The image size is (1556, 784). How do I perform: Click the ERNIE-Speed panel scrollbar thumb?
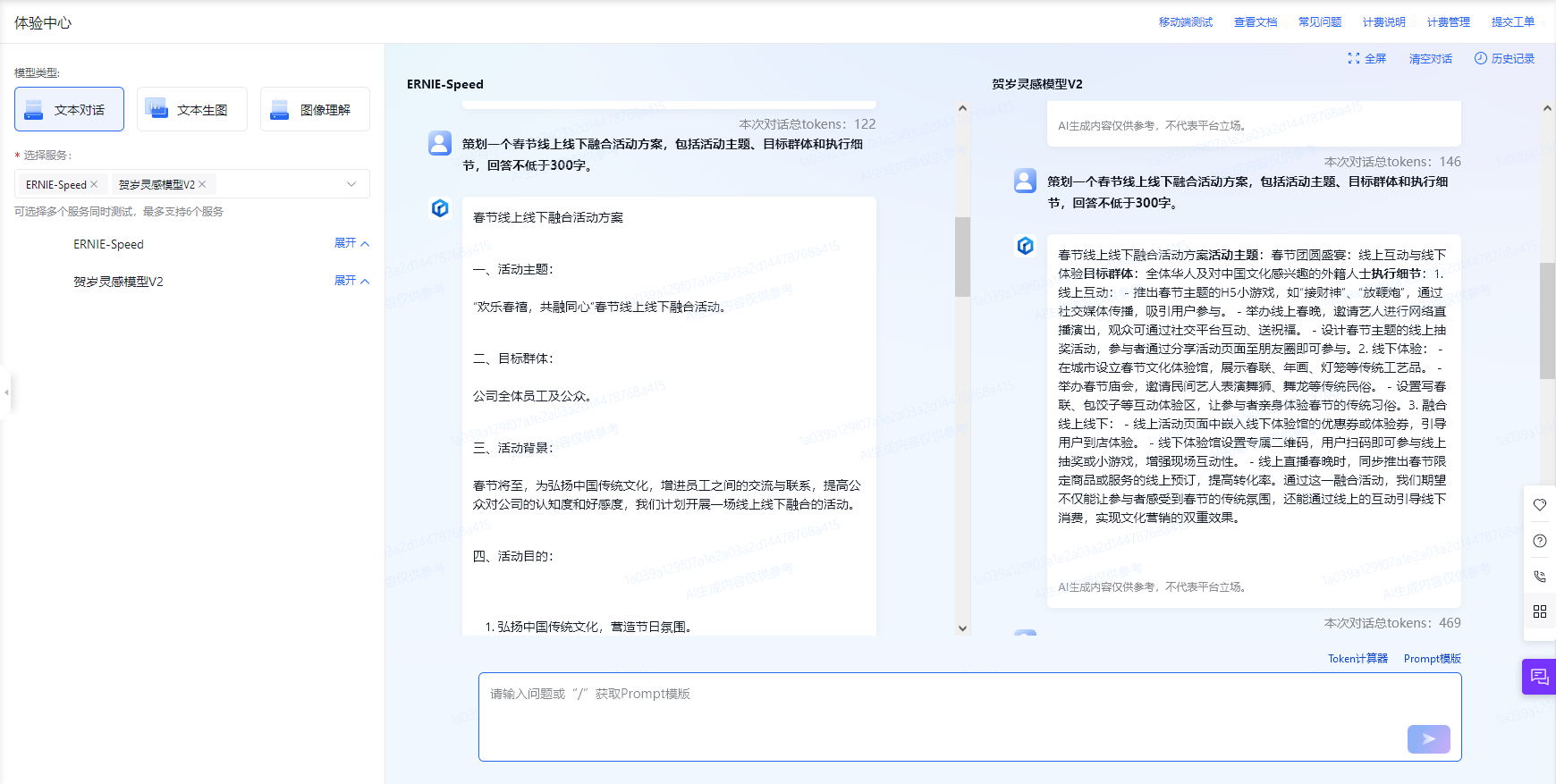pos(962,257)
